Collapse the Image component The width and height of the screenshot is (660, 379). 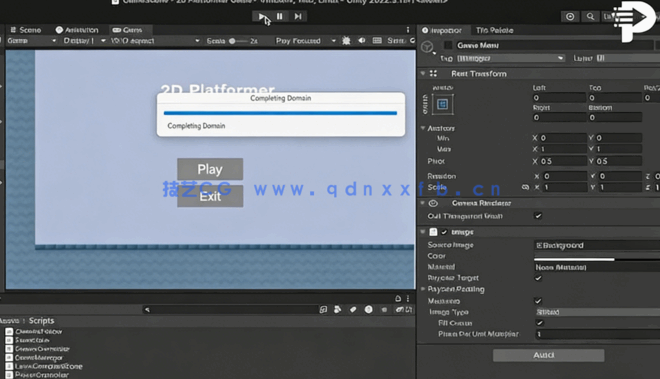tap(423, 232)
